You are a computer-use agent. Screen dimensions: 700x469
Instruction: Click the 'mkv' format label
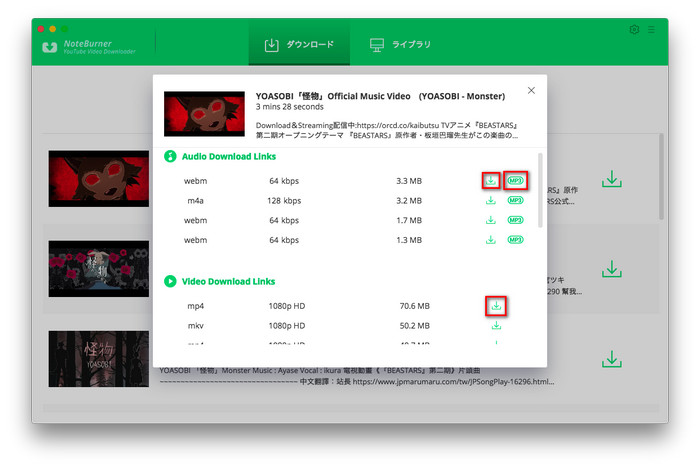[196, 326]
